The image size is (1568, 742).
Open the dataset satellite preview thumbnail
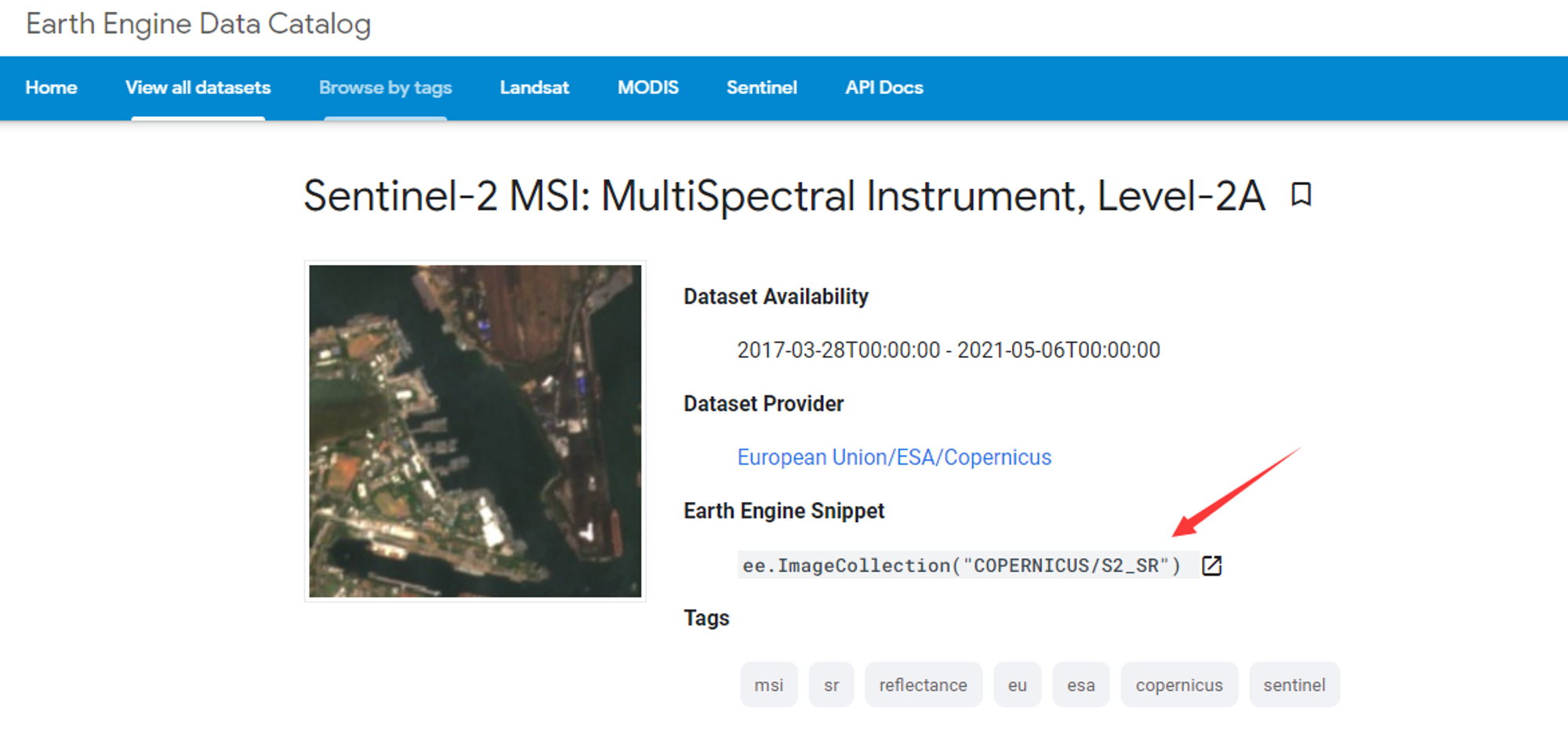click(x=475, y=431)
